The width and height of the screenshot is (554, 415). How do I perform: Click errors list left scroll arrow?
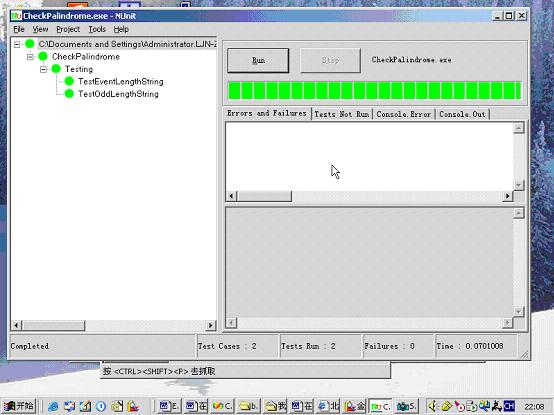[231, 196]
